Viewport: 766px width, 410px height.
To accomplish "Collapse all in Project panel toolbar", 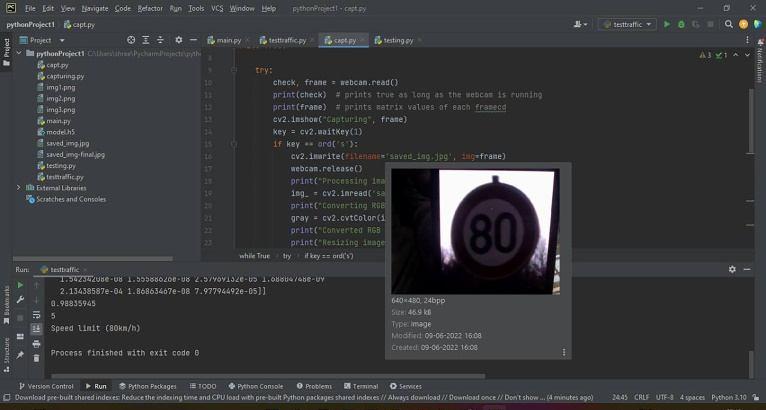I will pos(158,40).
